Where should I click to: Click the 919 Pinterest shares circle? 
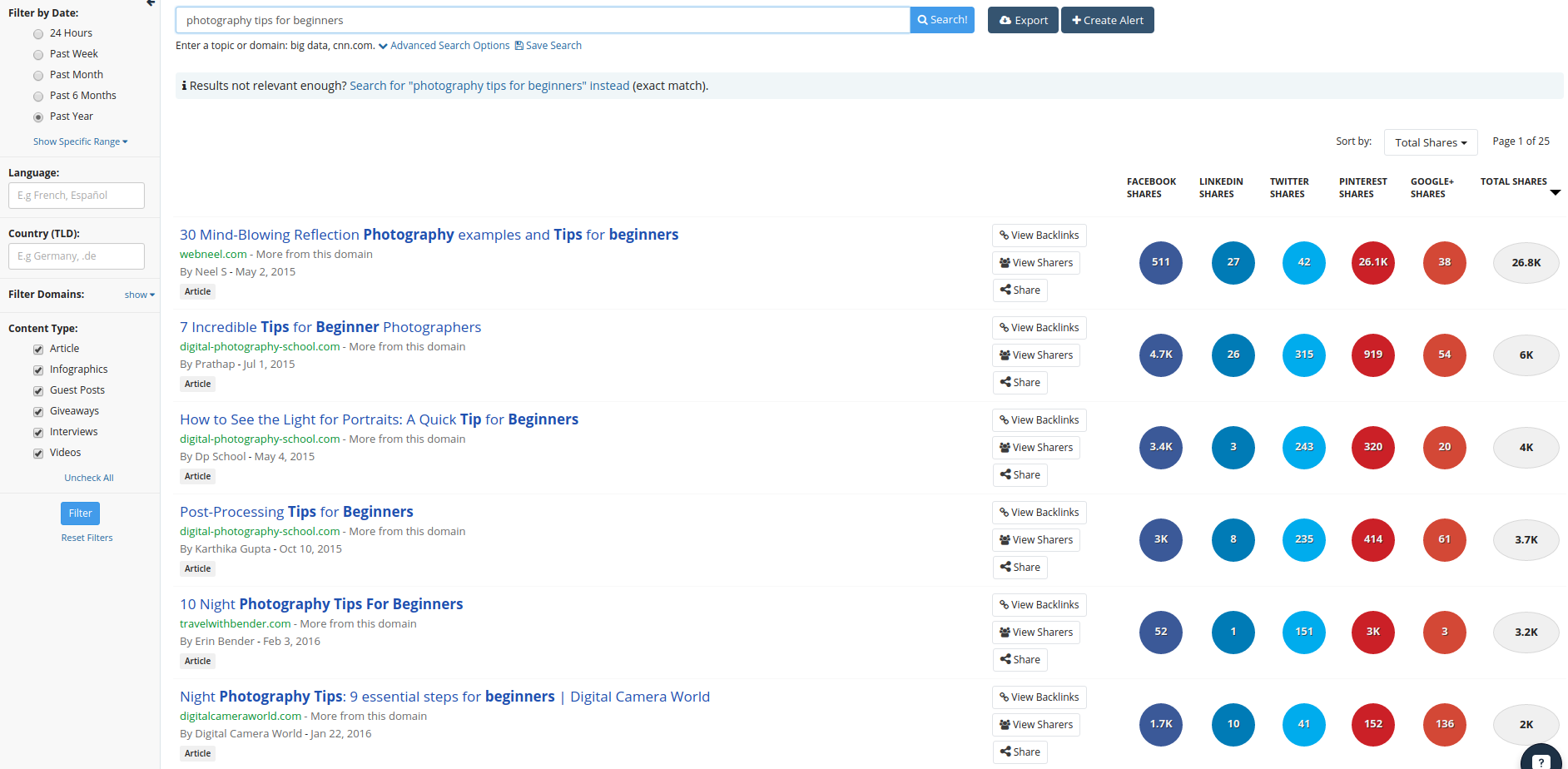1372,355
